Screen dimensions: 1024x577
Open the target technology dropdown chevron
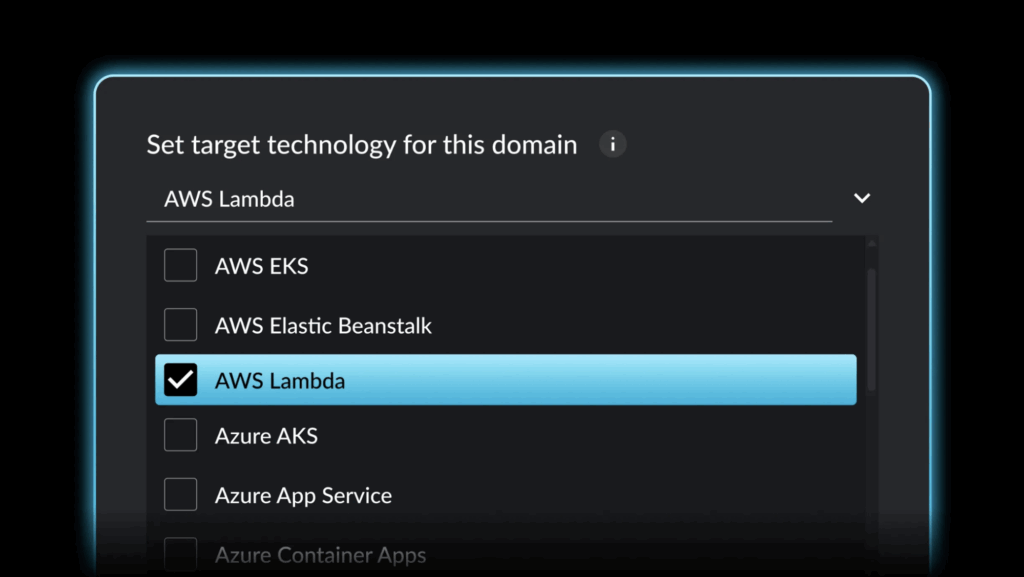tap(862, 198)
